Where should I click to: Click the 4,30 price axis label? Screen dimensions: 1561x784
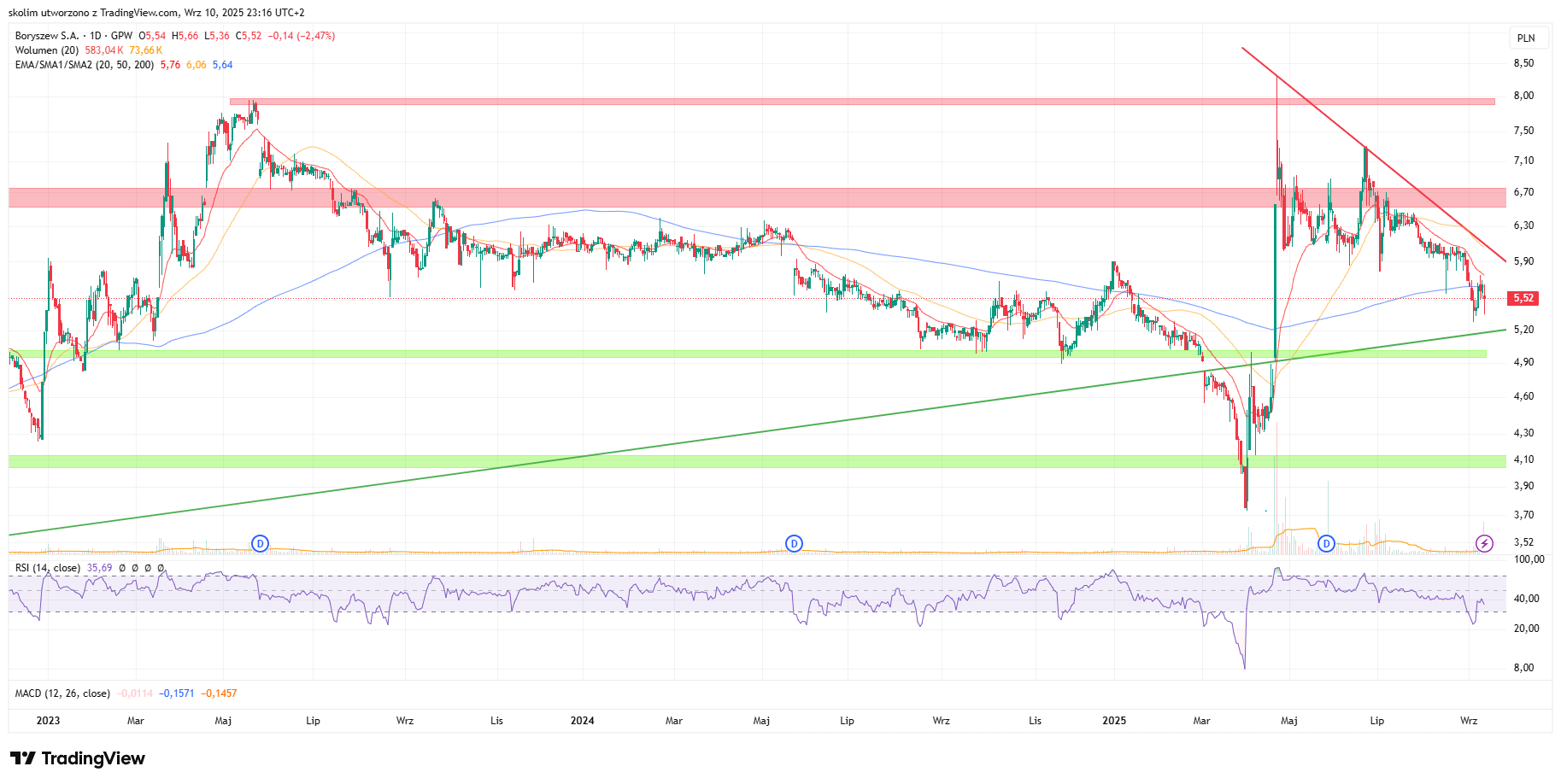click(1523, 433)
